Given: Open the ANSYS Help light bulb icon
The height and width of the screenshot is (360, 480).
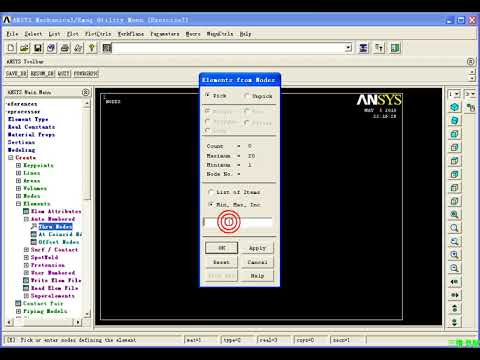Looking at the screenshot, I should point(92,48).
